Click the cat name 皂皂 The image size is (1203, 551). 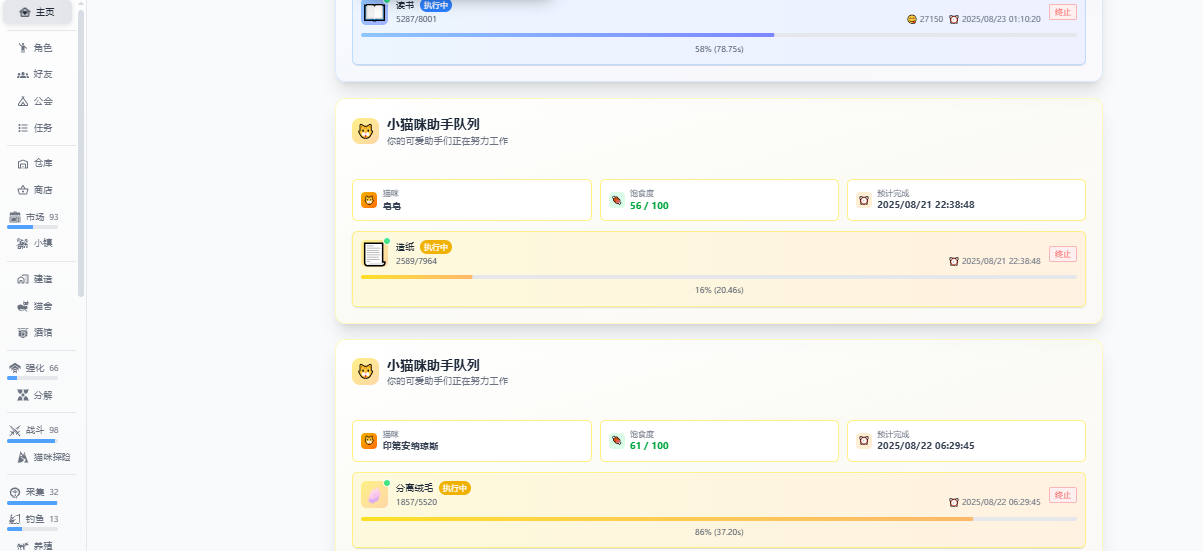pyautogui.click(x=392, y=206)
